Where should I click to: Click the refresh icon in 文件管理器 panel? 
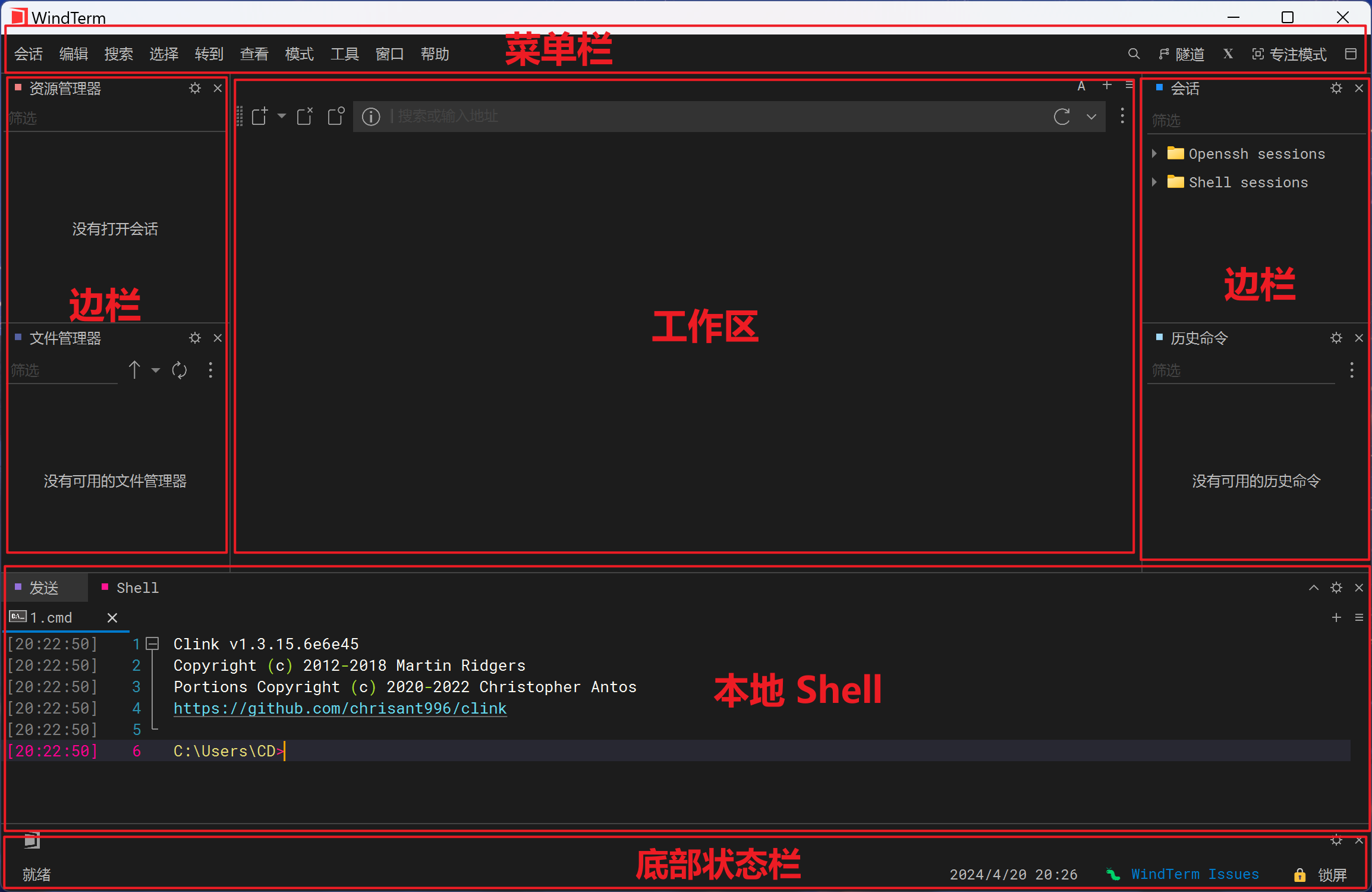[x=180, y=370]
